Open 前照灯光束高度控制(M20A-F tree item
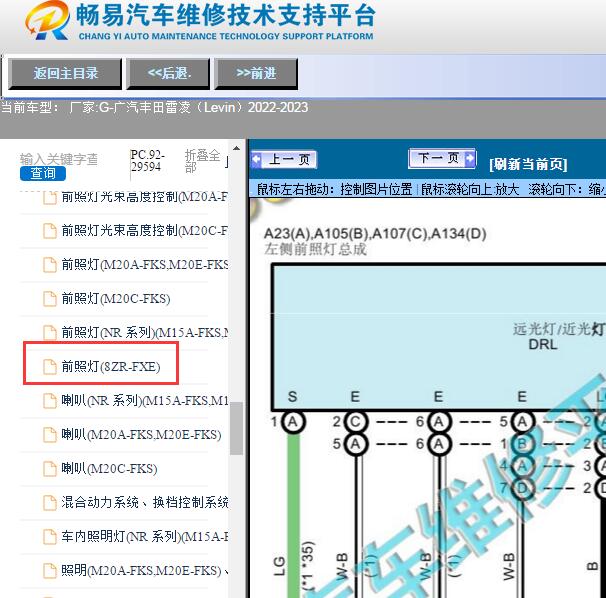 144,197
